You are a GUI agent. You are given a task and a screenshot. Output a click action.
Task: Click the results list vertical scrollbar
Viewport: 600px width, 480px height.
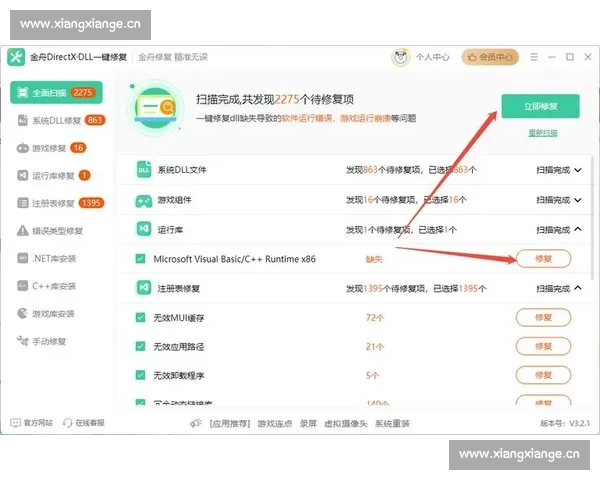593,218
